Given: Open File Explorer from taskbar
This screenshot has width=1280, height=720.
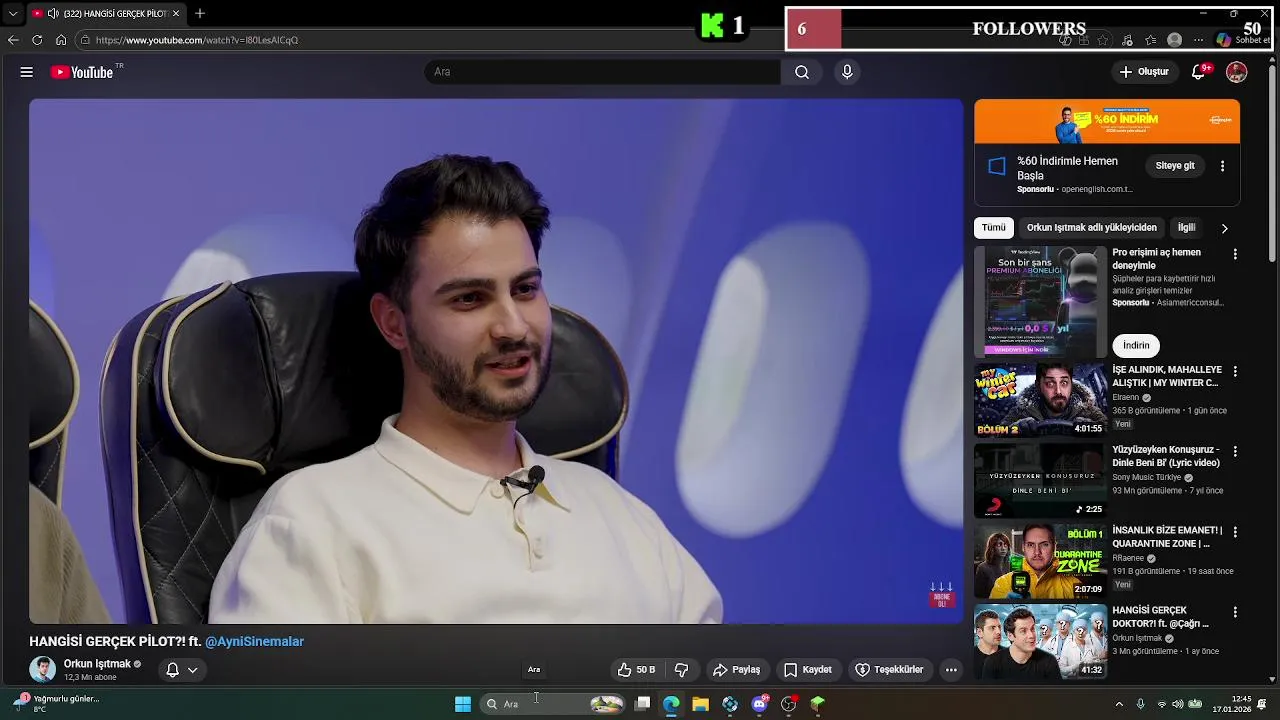Looking at the screenshot, I should [x=701, y=704].
